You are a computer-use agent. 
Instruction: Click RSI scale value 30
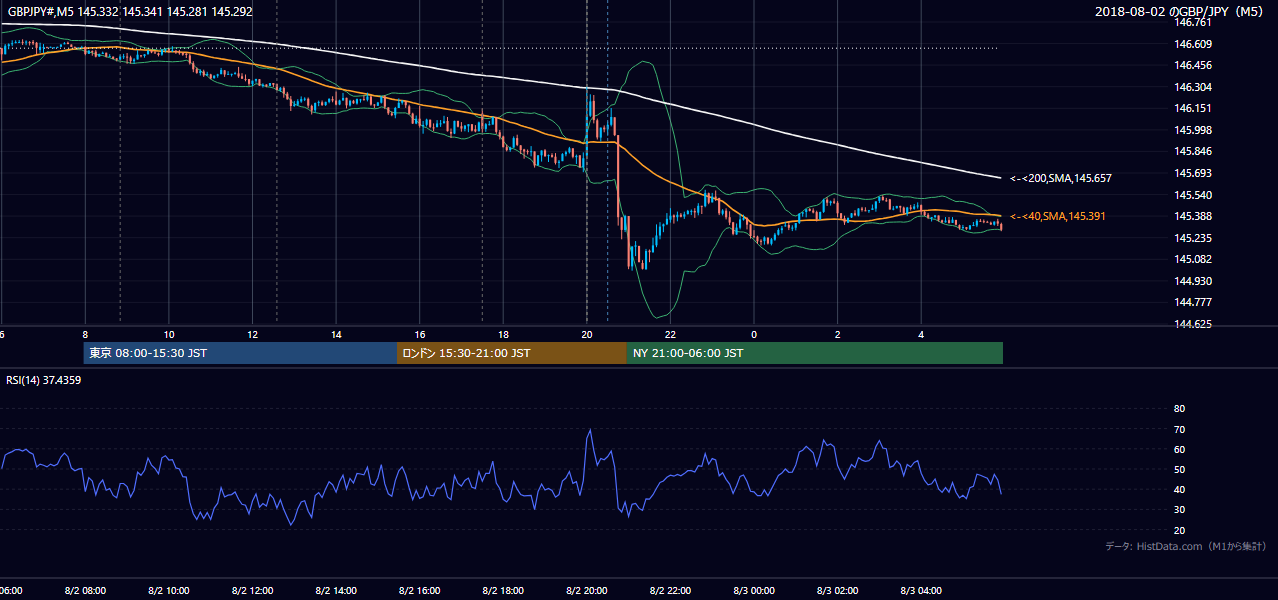pos(1179,510)
